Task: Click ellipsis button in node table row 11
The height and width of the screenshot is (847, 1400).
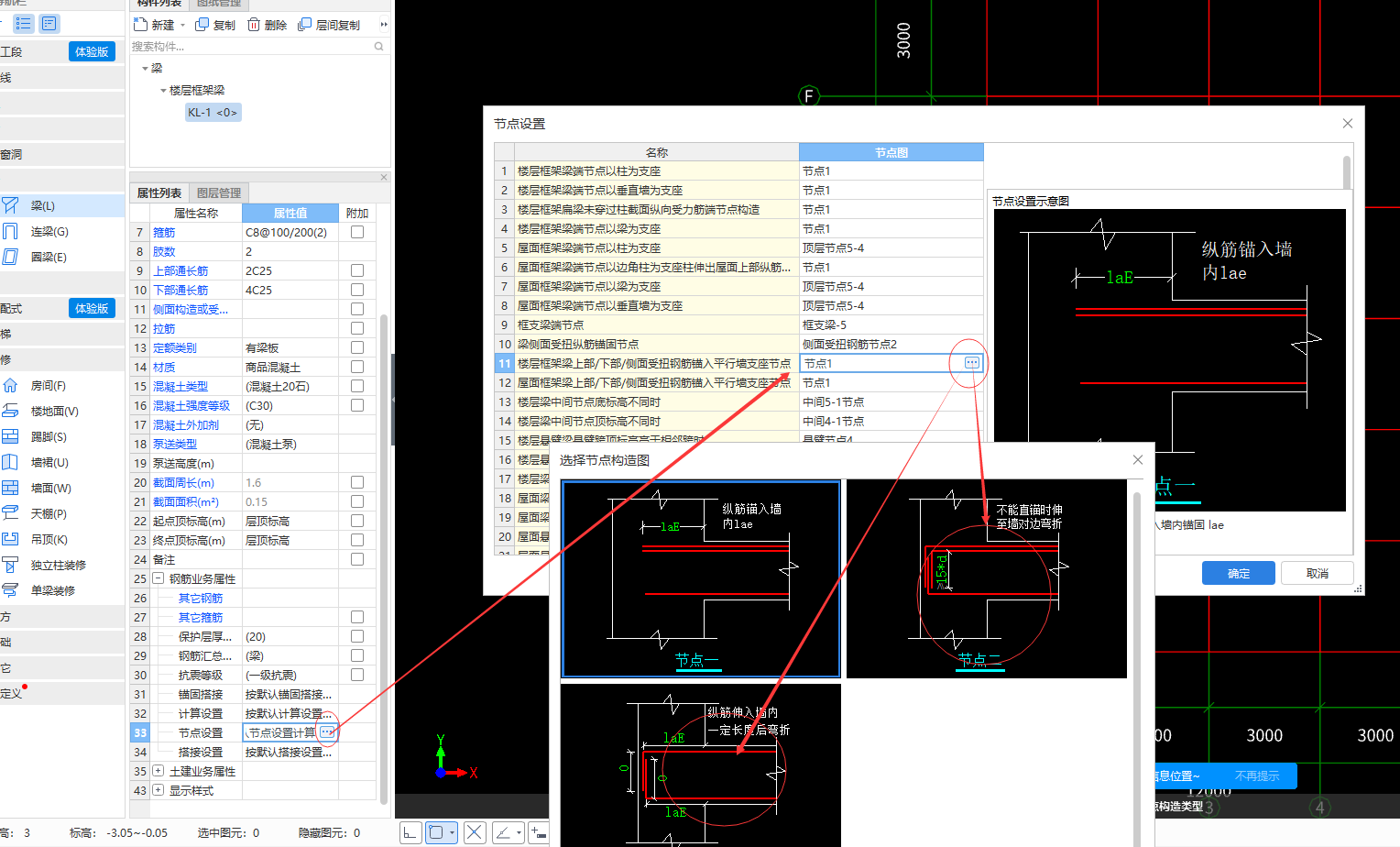Action: (x=972, y=363)
